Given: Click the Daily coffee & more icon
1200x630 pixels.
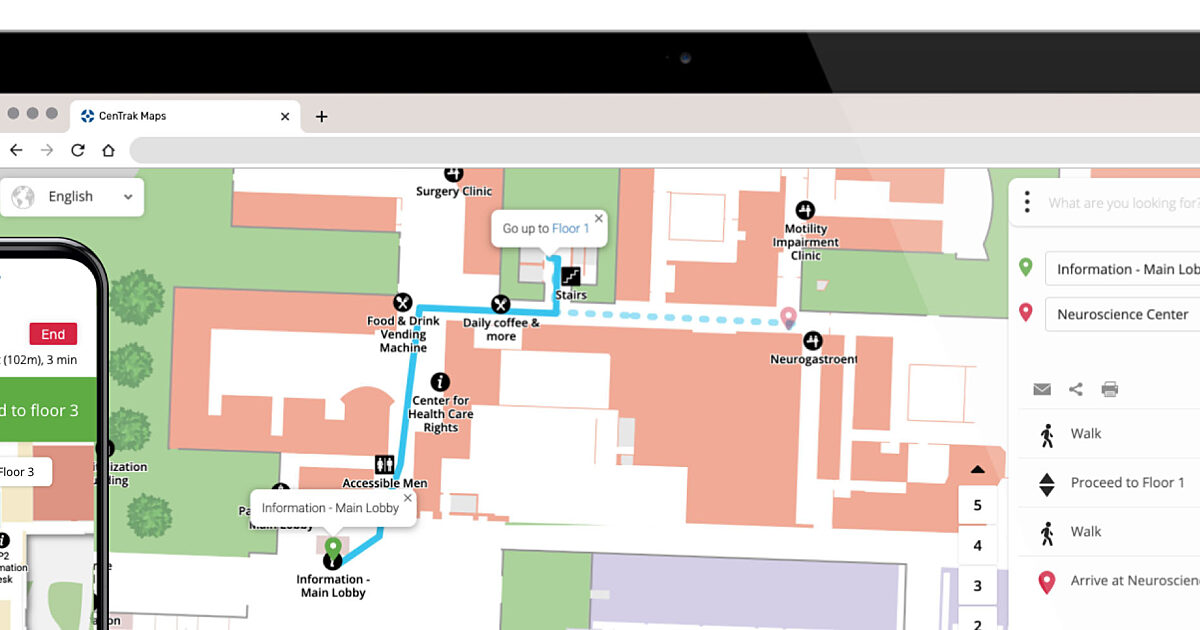Looking at the screenshot, I should pyautogui.click(x=500, y=304).
